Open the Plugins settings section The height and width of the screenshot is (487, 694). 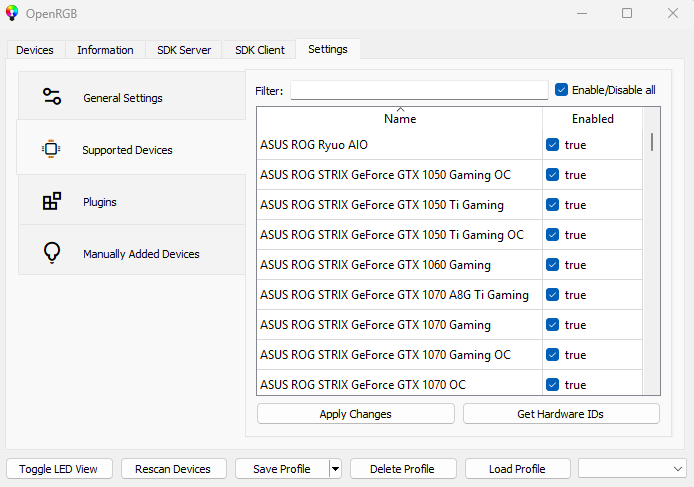(x=131, y=200)
